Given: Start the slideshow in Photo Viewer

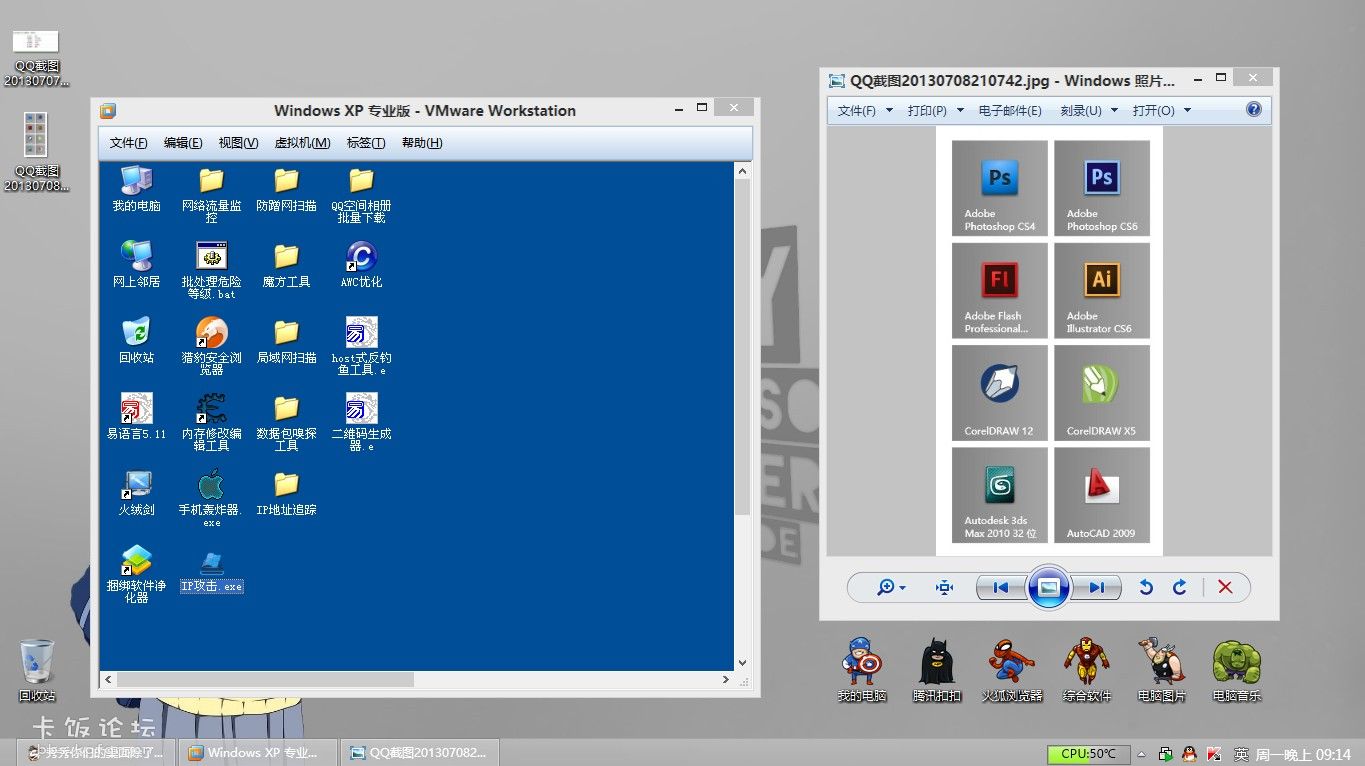Looking at the screenshot, I should point(1049,588).
